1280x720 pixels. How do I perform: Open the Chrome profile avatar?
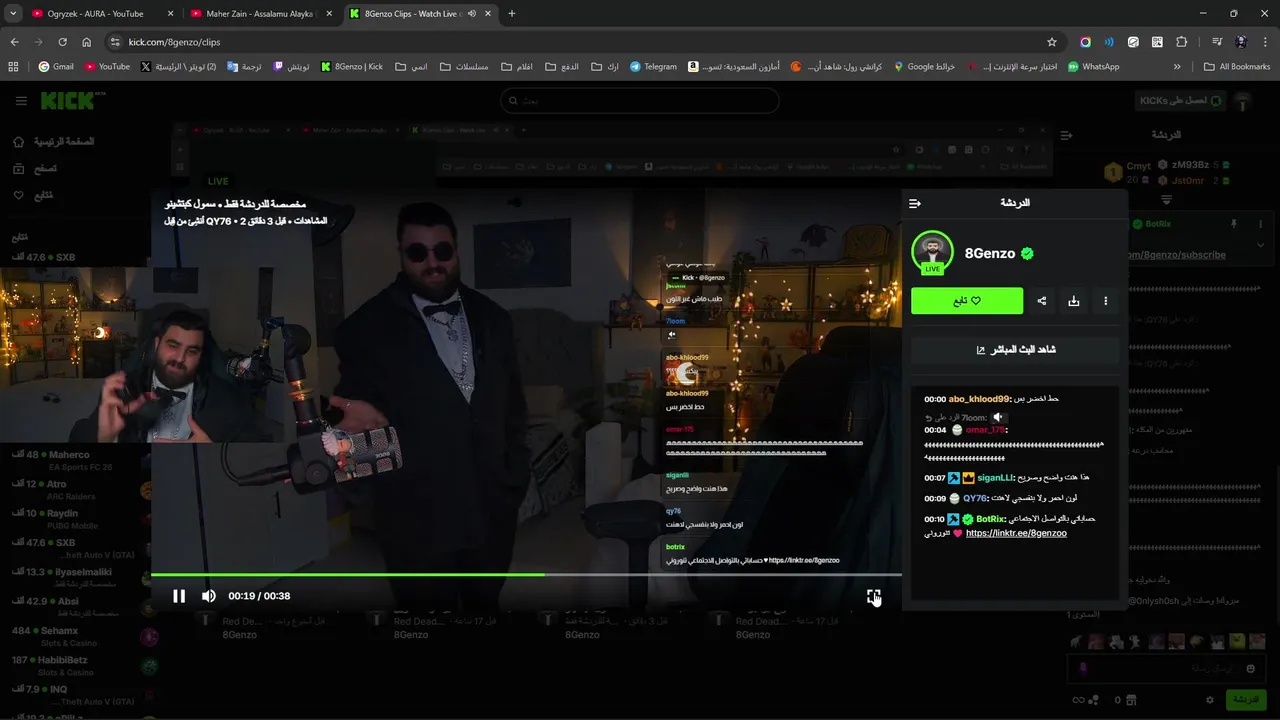(1241, 42)
